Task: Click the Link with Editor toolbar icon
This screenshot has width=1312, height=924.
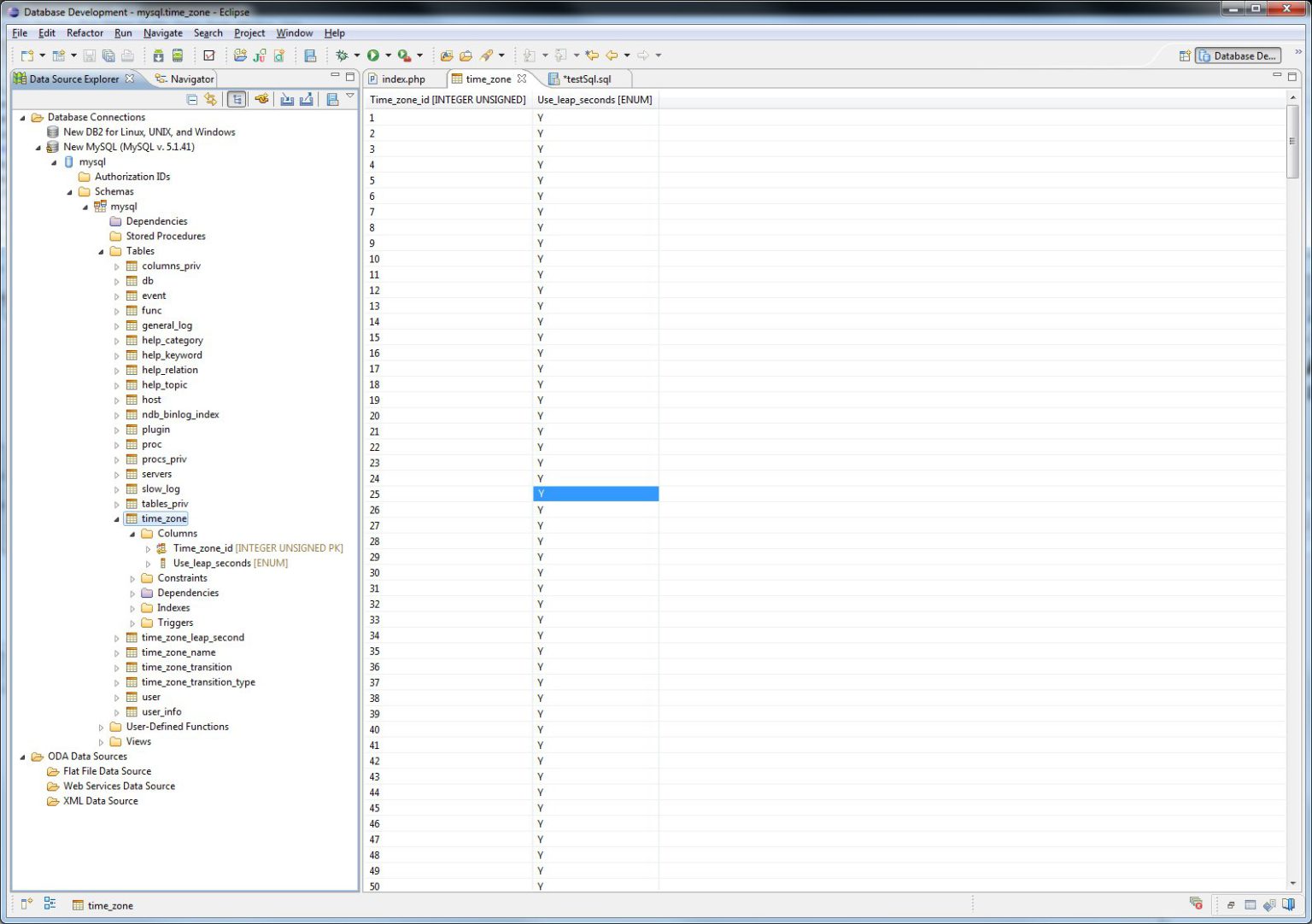Action: (x=210, y=99)
